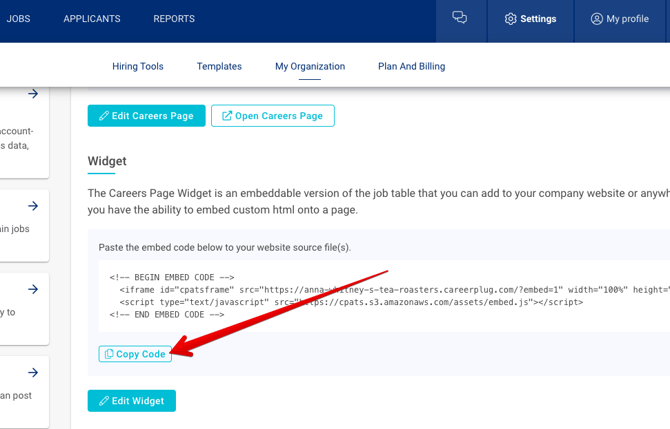This screenshot has height=429, width=670.
Task: Switch to Hiring Tools tab
Action: click(138, 67)
